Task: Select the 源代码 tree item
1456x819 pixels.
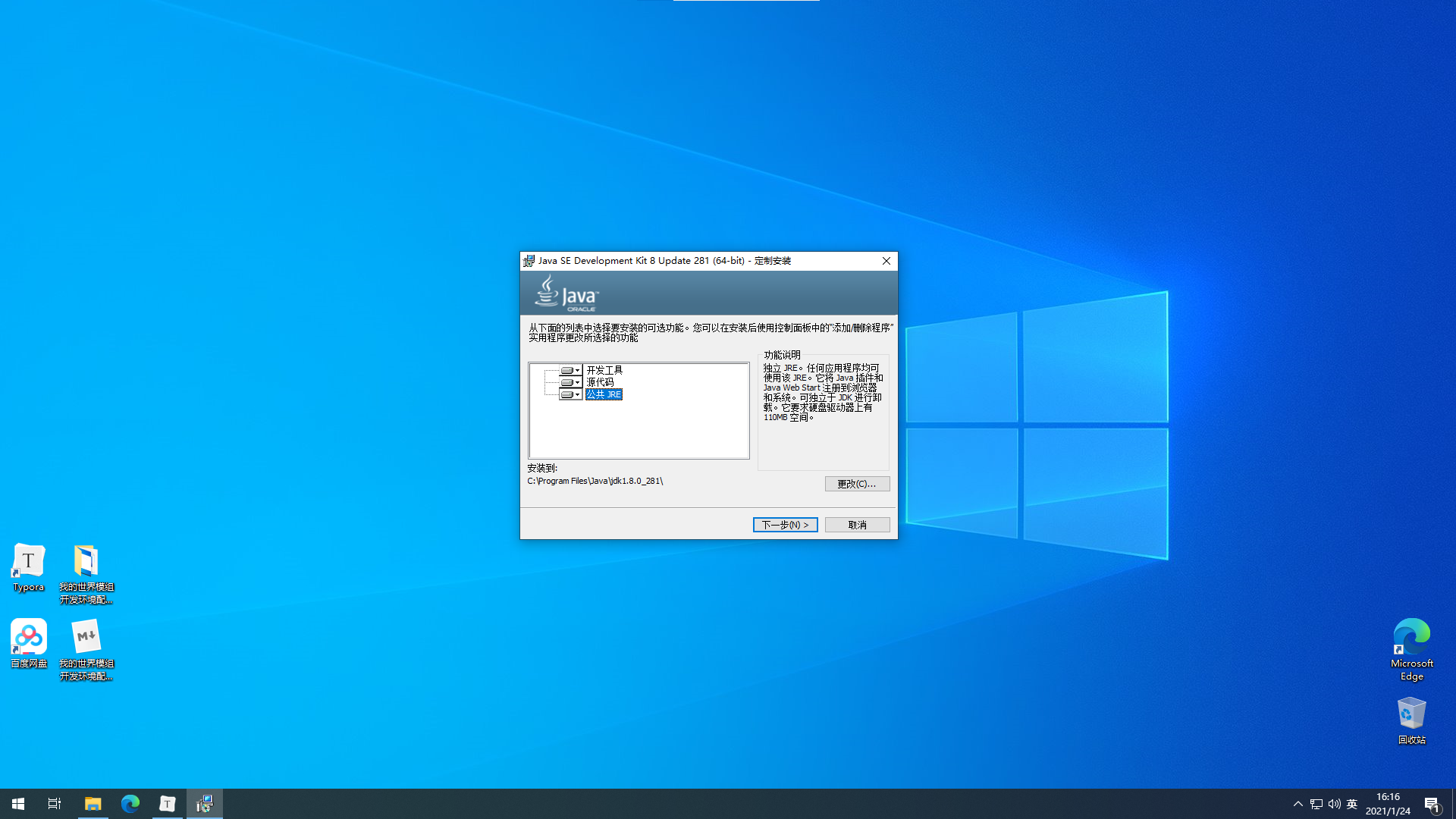Action: coord(600,383)
